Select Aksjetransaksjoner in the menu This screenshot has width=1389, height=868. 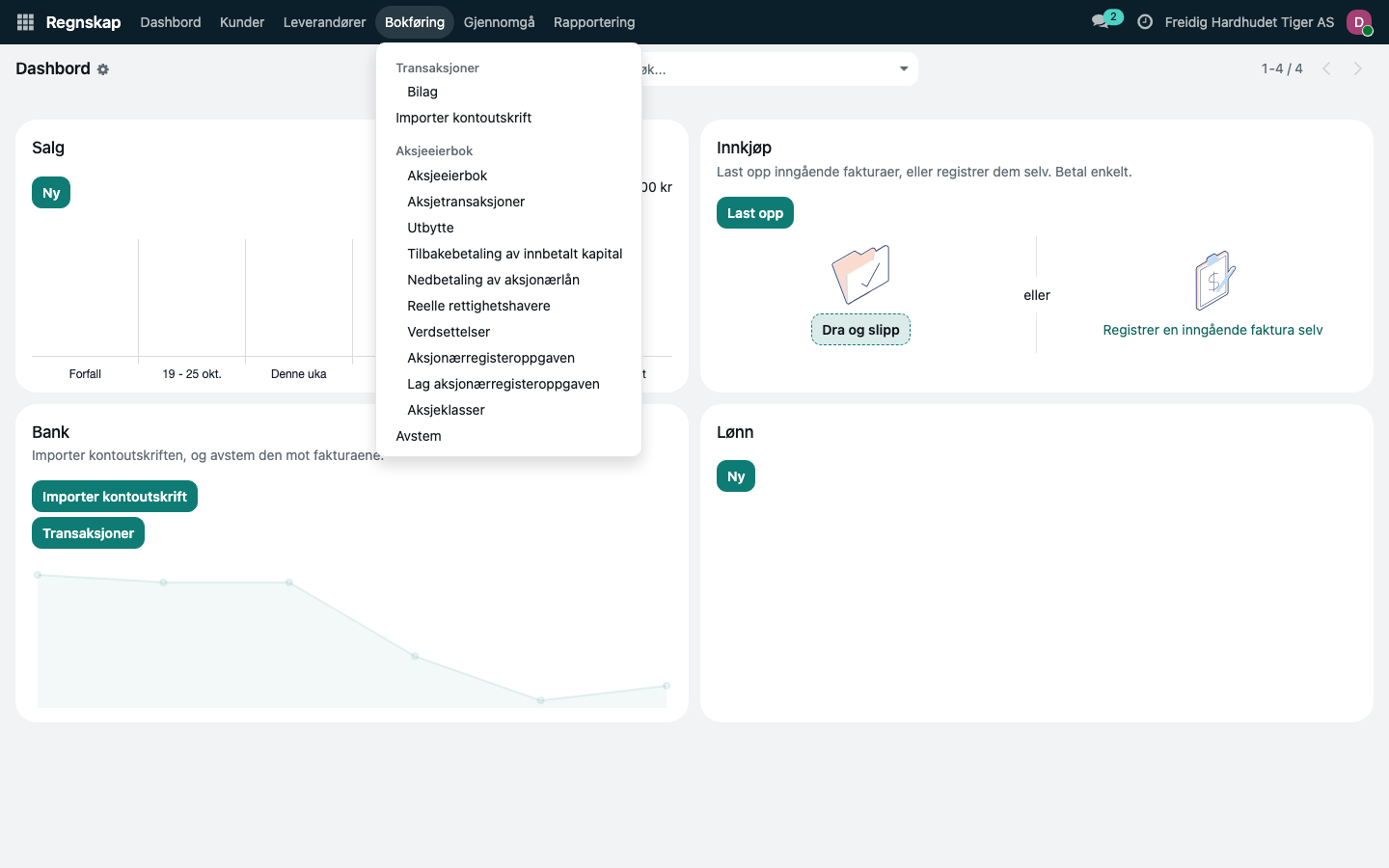509,202
